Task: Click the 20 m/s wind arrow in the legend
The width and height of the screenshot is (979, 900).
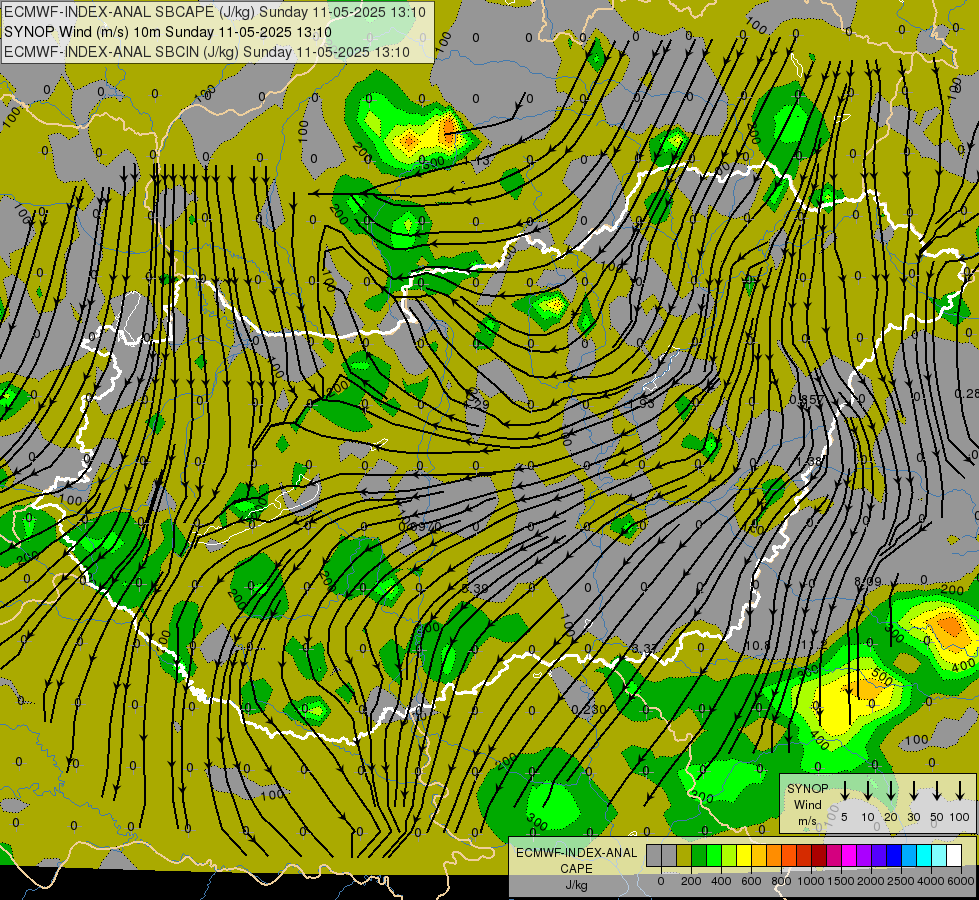Action: 890,791
